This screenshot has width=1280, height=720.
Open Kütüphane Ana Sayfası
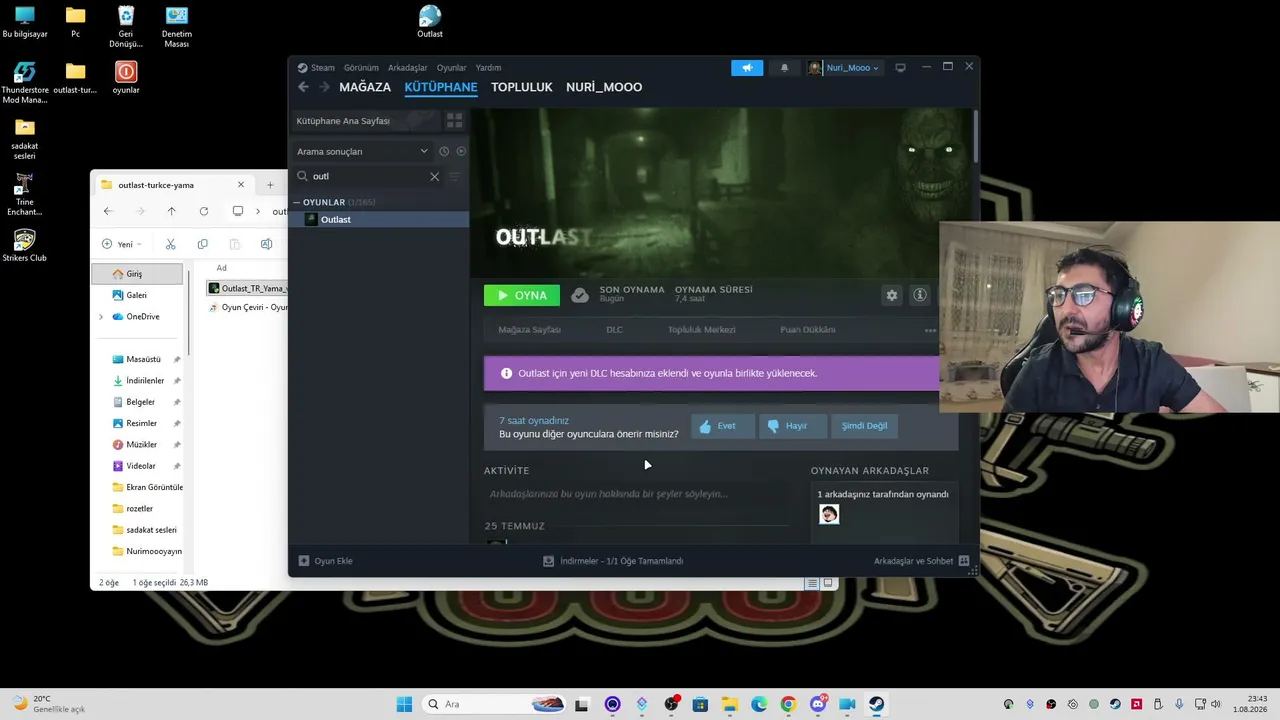[364, 121]
